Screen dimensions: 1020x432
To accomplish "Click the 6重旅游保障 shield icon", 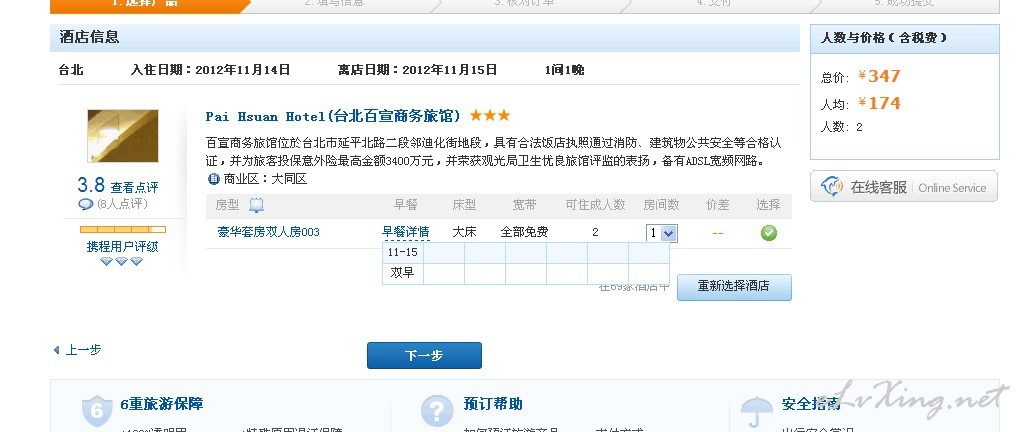I will click(97, 411).
